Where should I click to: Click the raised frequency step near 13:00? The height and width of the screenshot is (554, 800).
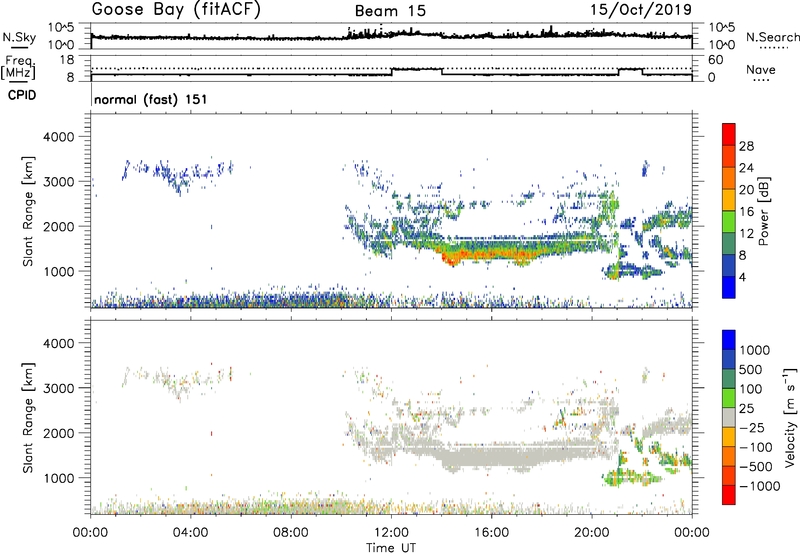point(417,69)
